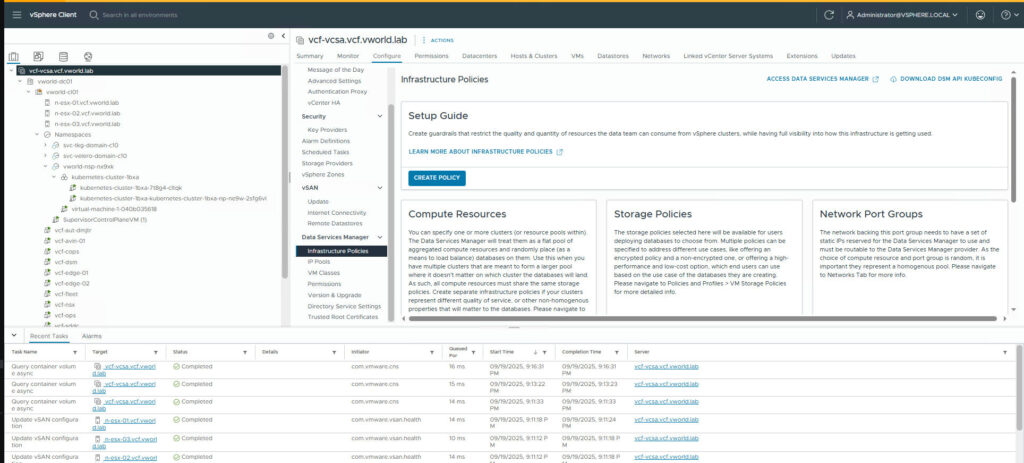Expand the svc-tkg-domain-c10 namespace node
The width and height of the screenshot is (1024, 463).
pyautogui.click(x=46, y=145)
